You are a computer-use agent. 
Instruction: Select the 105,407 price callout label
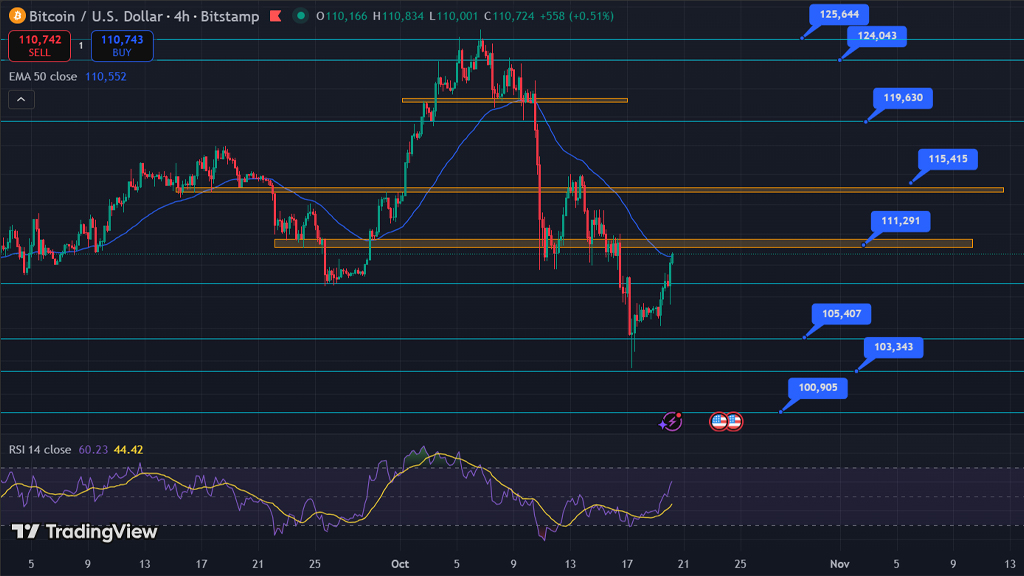point(841,314)
